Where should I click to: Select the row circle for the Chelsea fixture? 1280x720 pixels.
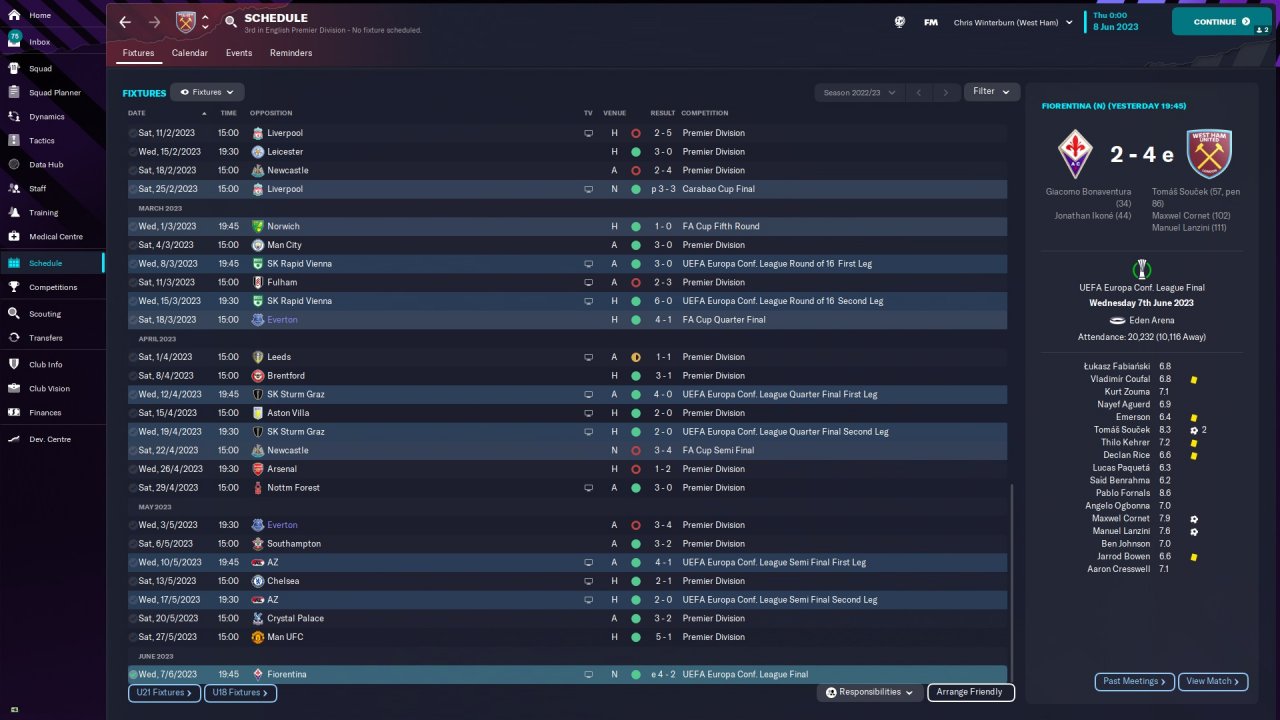(x=133, y=581)
